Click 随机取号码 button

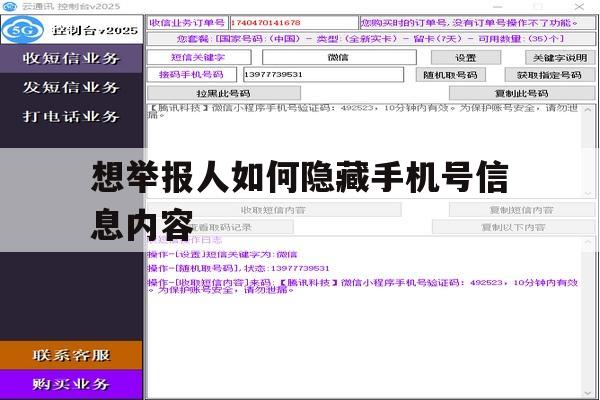pyautogui.click(x=451, y=75)
